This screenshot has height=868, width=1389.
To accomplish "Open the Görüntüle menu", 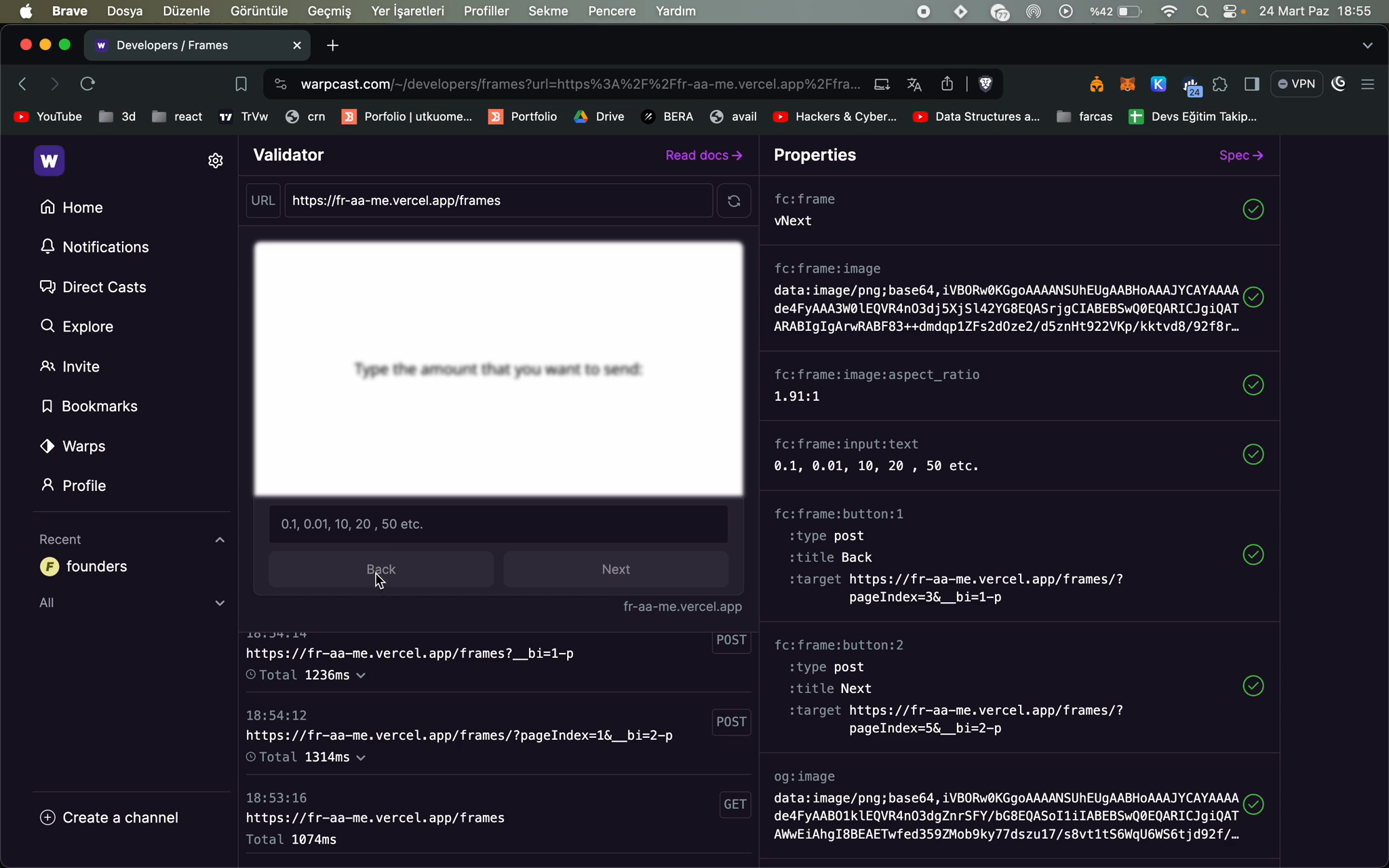I will [x=259, y=12].
